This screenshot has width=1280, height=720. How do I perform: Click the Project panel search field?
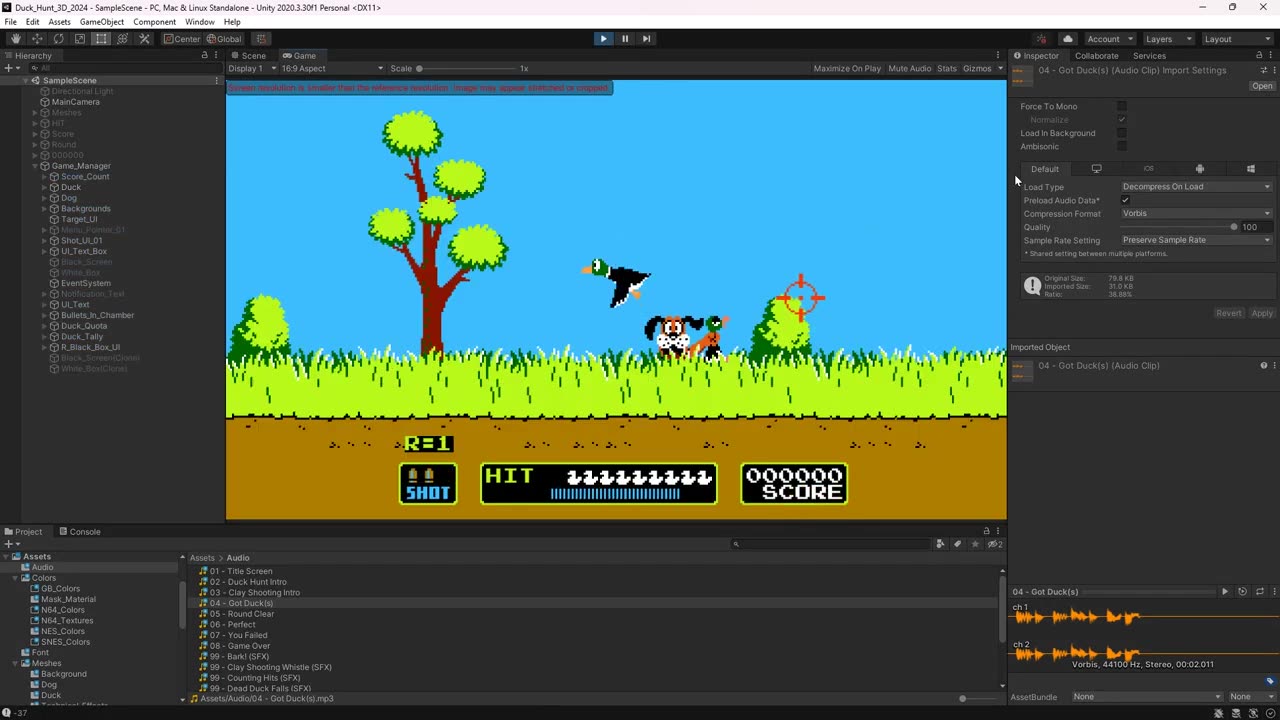(832, 544)
